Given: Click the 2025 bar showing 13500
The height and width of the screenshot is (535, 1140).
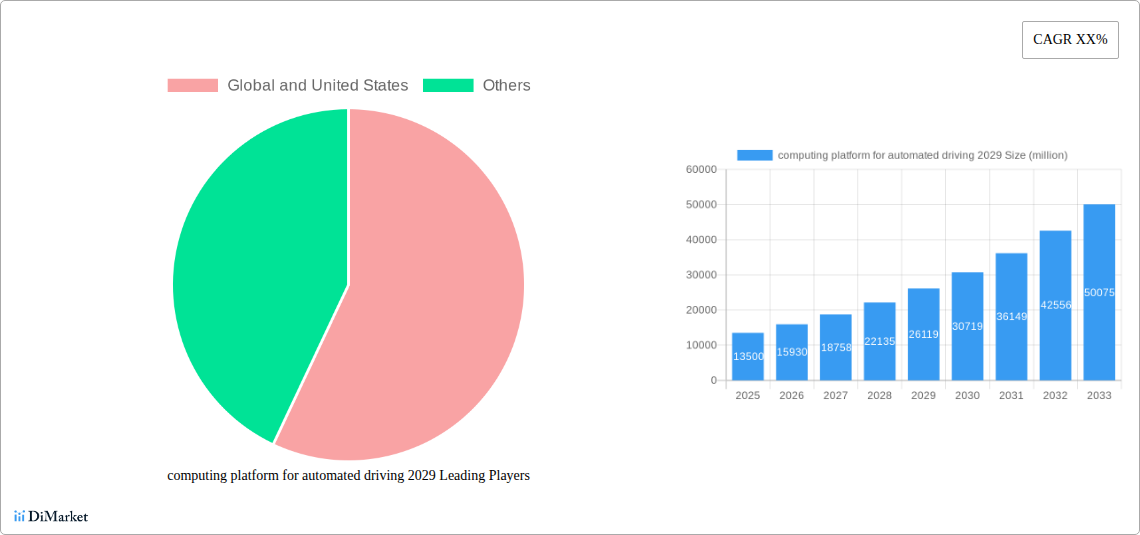Looking at the screenshot, I should click(747, 357).
